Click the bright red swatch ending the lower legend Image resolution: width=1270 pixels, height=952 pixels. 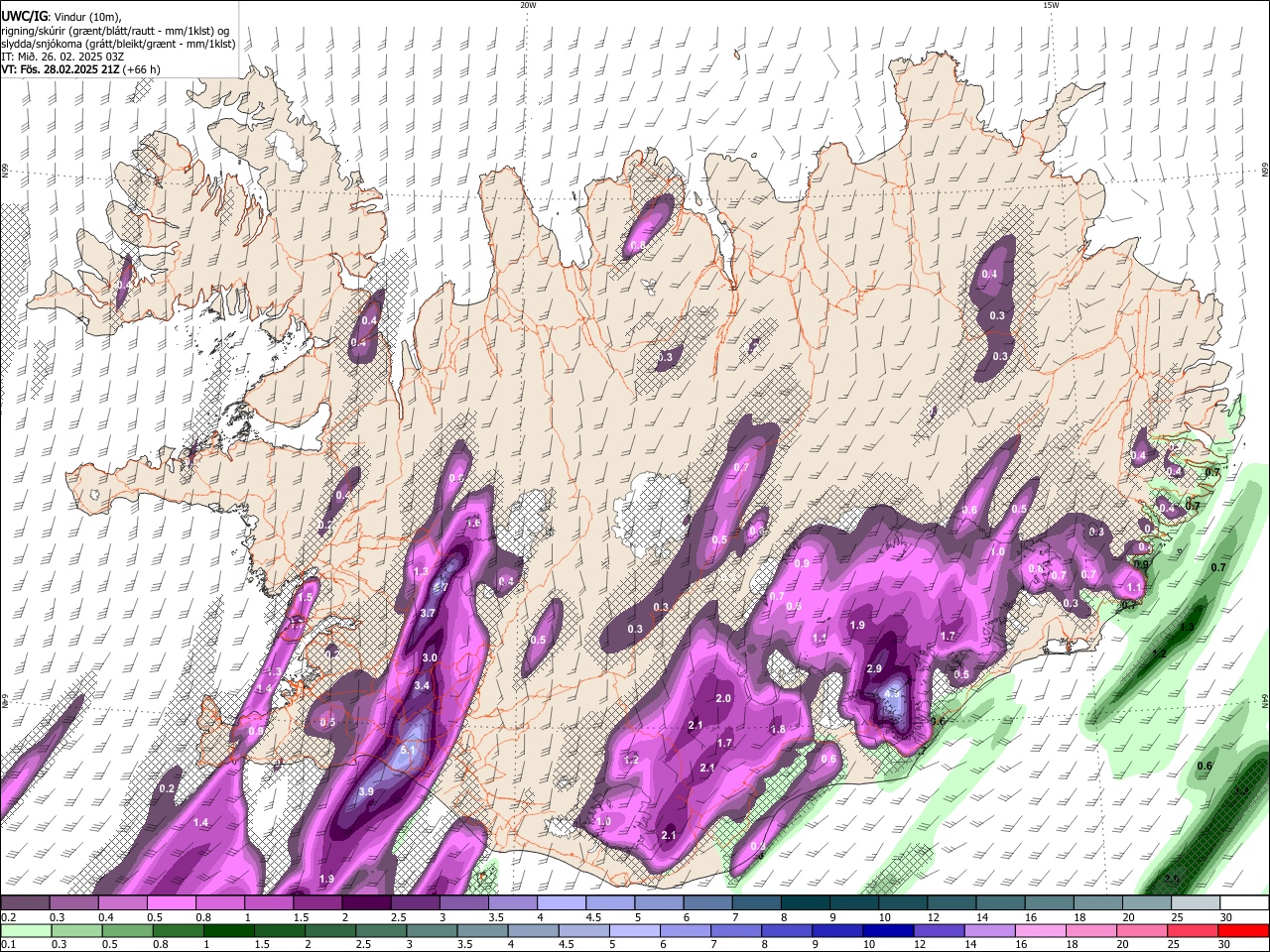coord(1243,930)
